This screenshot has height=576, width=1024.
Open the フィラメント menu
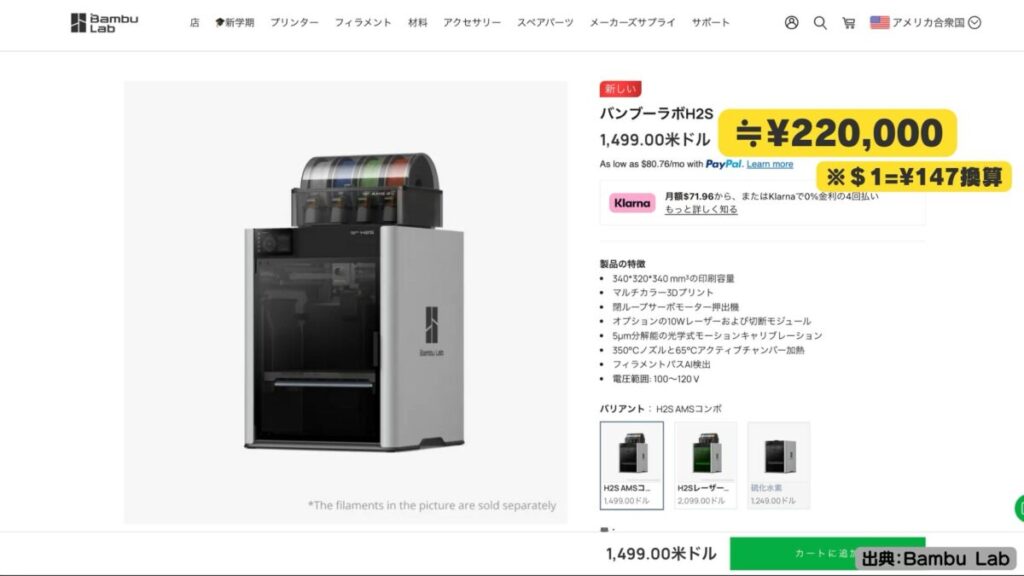(x=363, y=23)
